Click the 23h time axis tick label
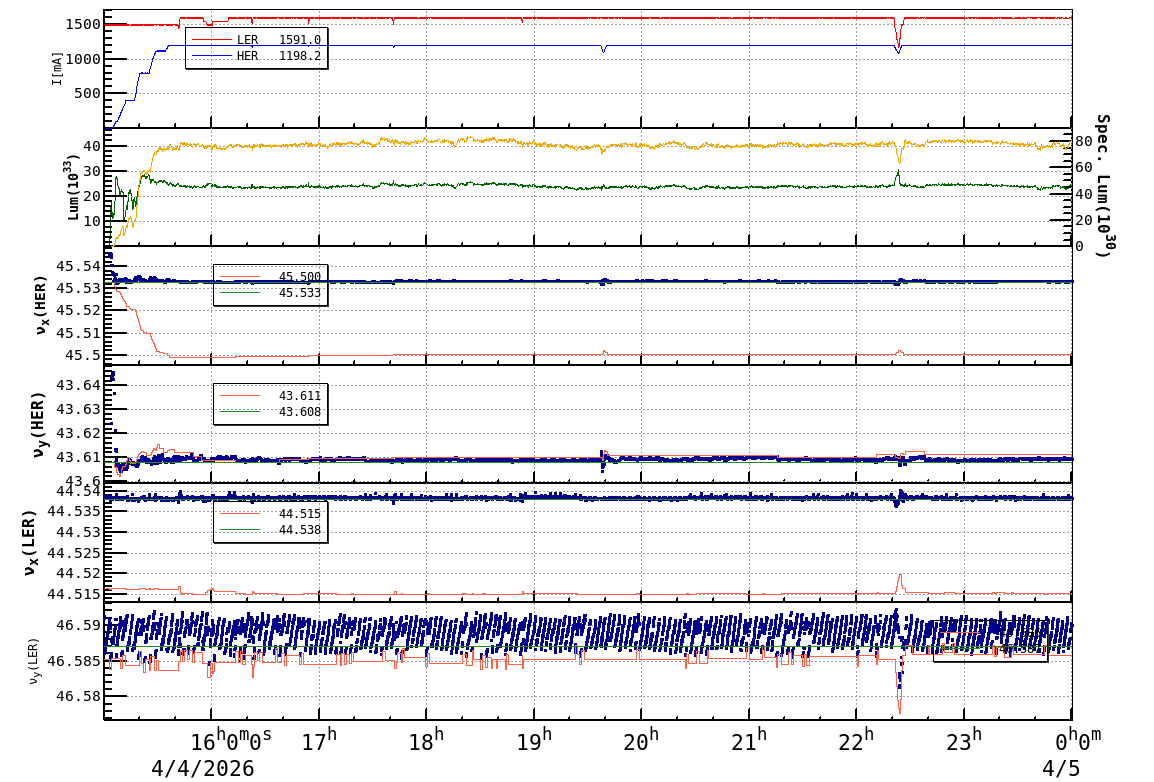 [964, 741]
